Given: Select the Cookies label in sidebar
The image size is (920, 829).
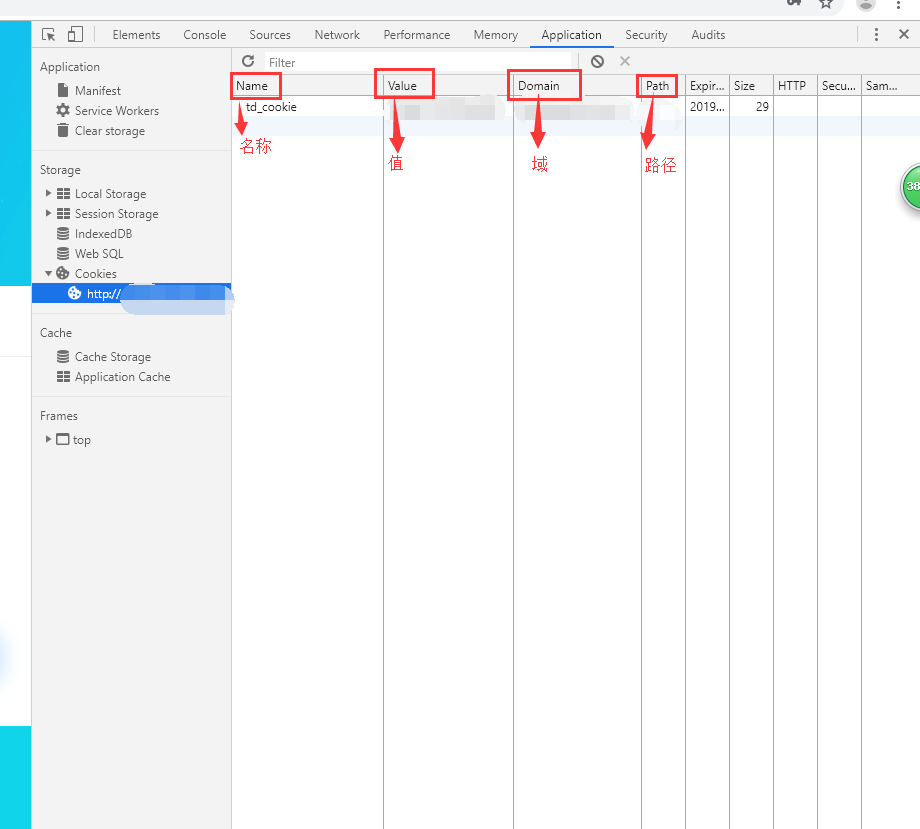Looking at the screenshot, I should click(95, 273).
